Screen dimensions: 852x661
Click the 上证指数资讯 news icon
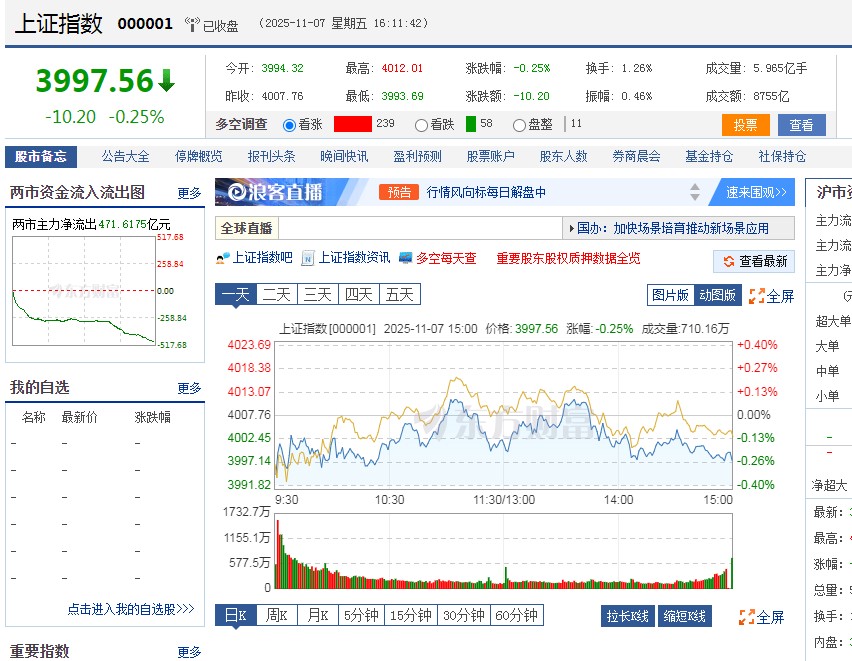coord(308,259)
